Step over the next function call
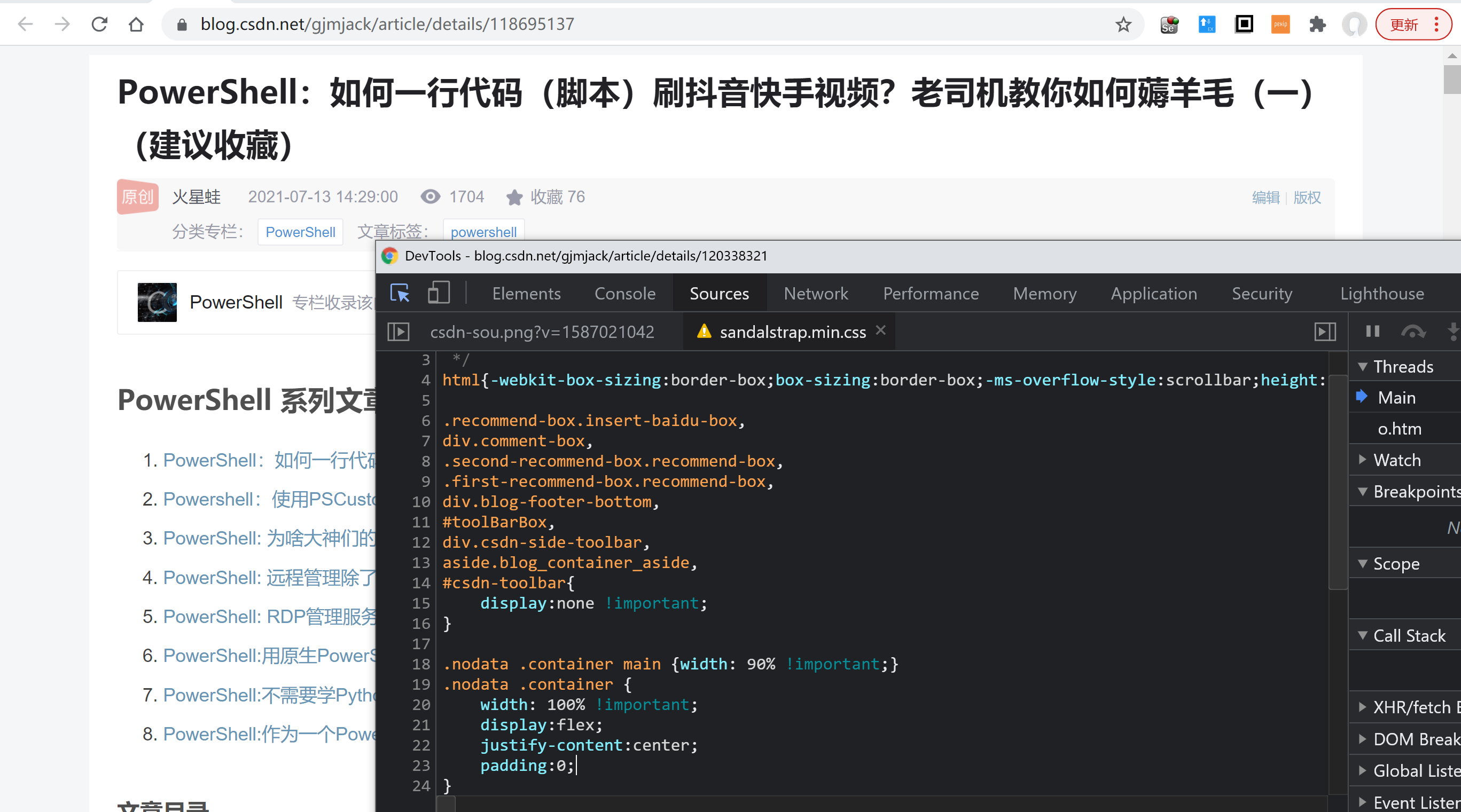 [1413, 331]
